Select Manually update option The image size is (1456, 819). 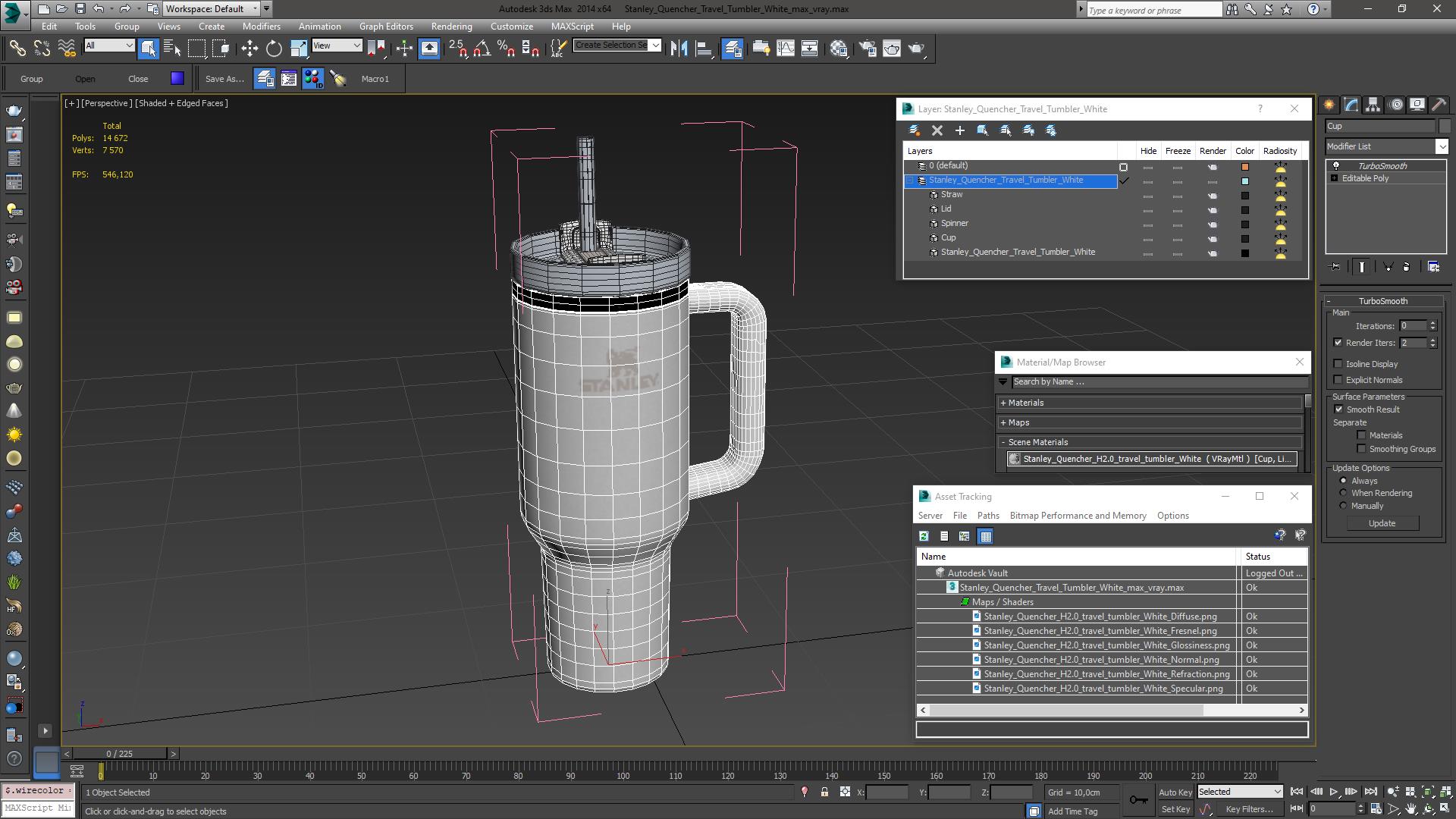click(1344, 506)
